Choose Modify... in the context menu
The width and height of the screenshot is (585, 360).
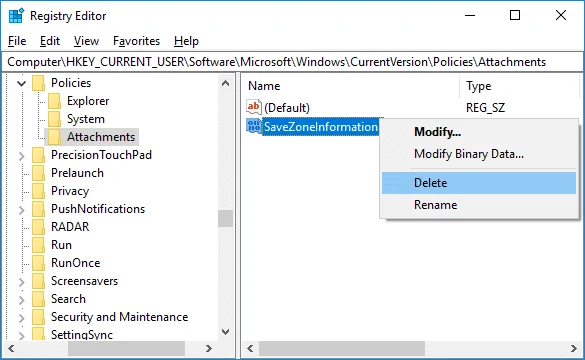tap(479, 132)
